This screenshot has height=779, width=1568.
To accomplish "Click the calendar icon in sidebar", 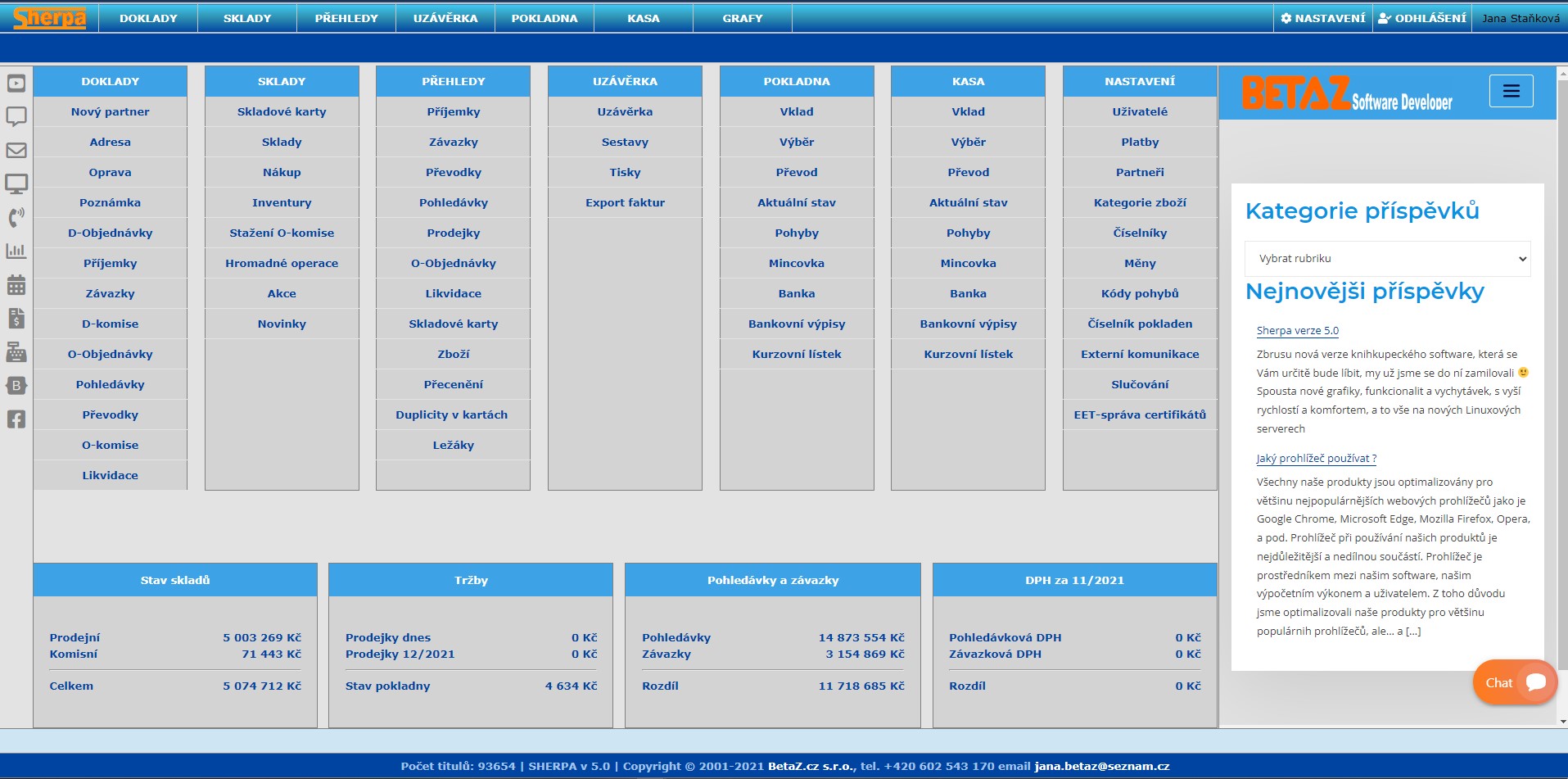I will click(x=16, y=285).
